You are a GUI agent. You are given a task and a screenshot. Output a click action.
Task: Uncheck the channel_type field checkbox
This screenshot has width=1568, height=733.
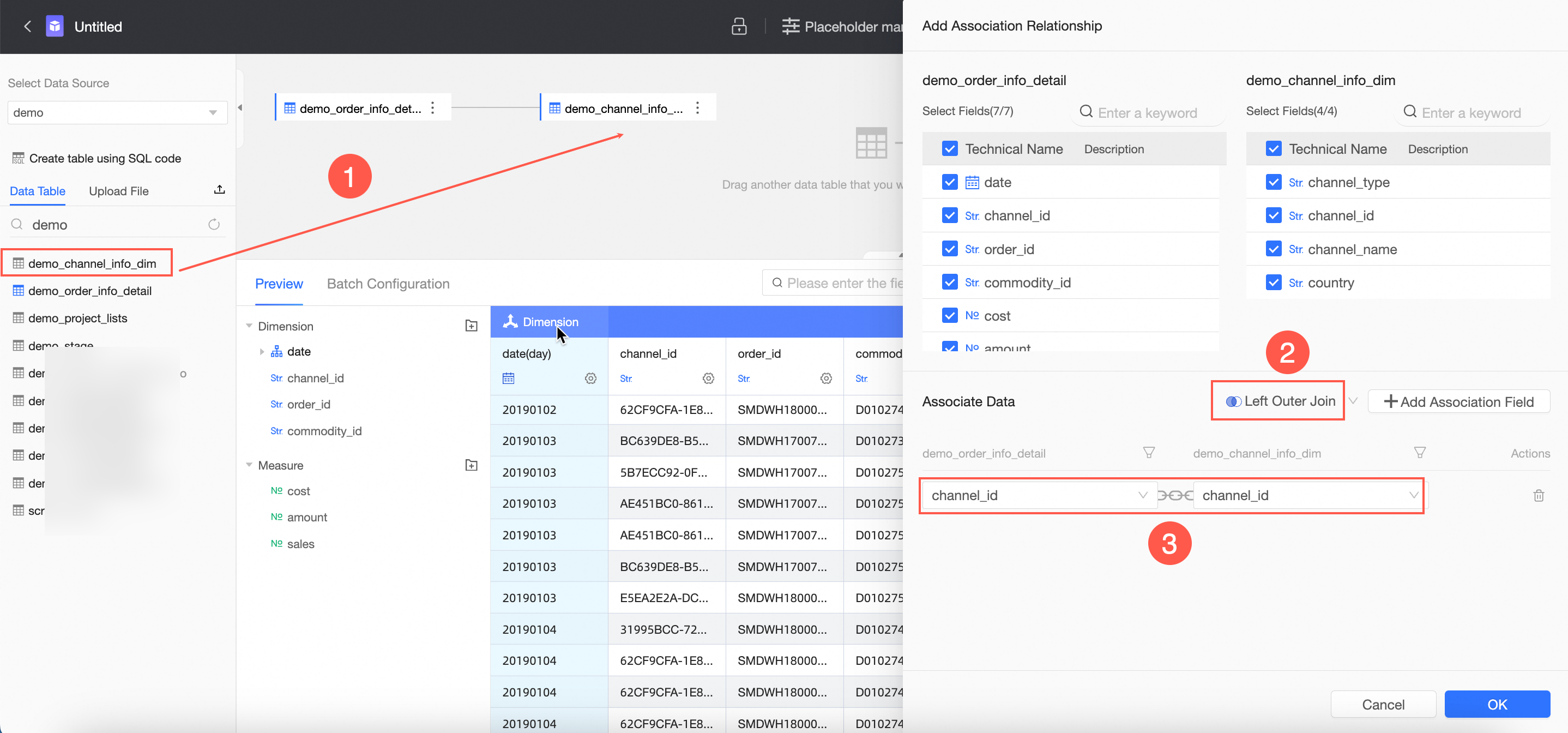coord(1274,182)
